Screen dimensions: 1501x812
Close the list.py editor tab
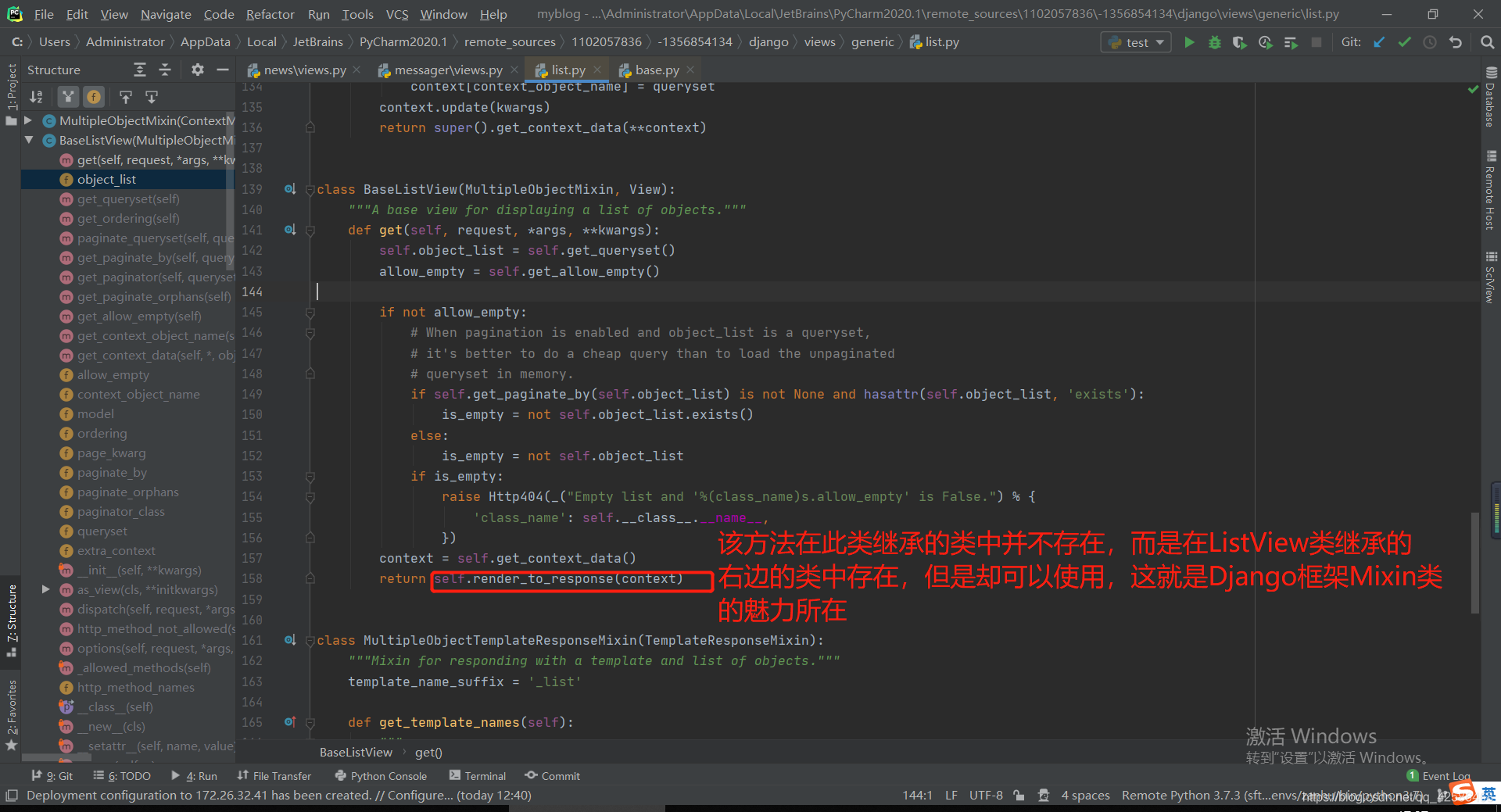click(597, 70)
